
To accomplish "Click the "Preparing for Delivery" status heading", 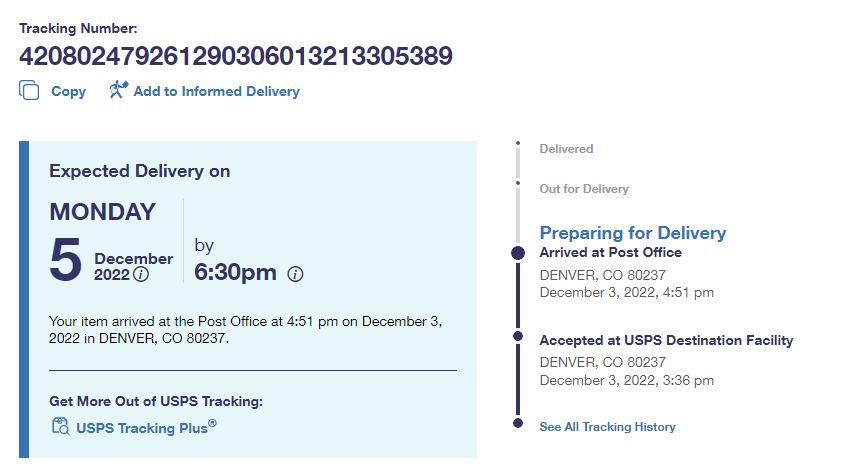I will coord(632,233).
